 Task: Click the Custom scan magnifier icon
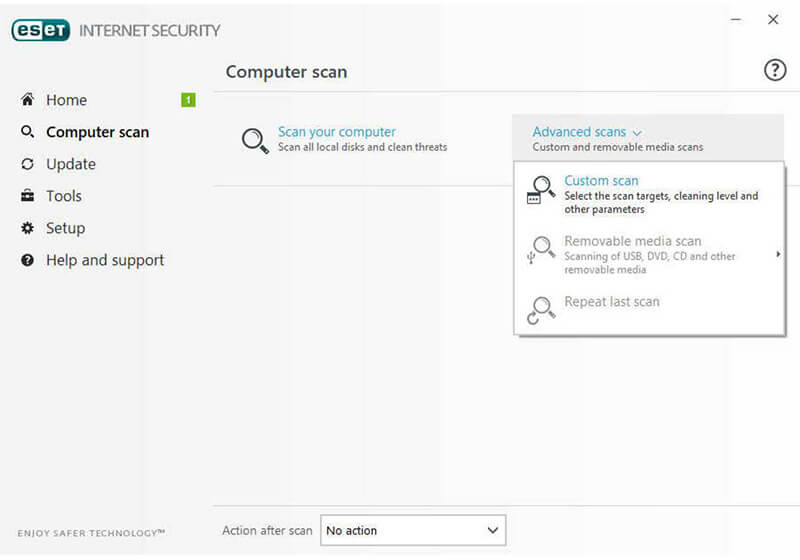pos(540,190)
